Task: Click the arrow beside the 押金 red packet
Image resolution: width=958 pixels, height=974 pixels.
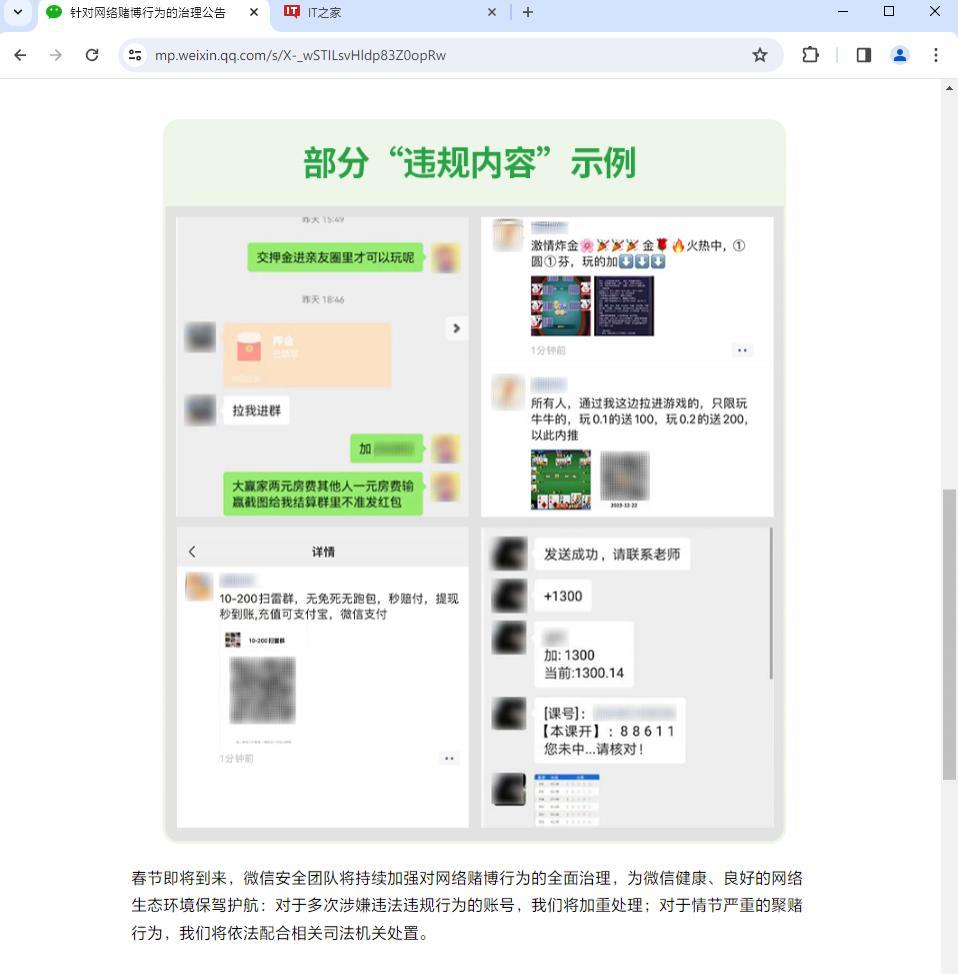Action: click(x=456, y=328)
